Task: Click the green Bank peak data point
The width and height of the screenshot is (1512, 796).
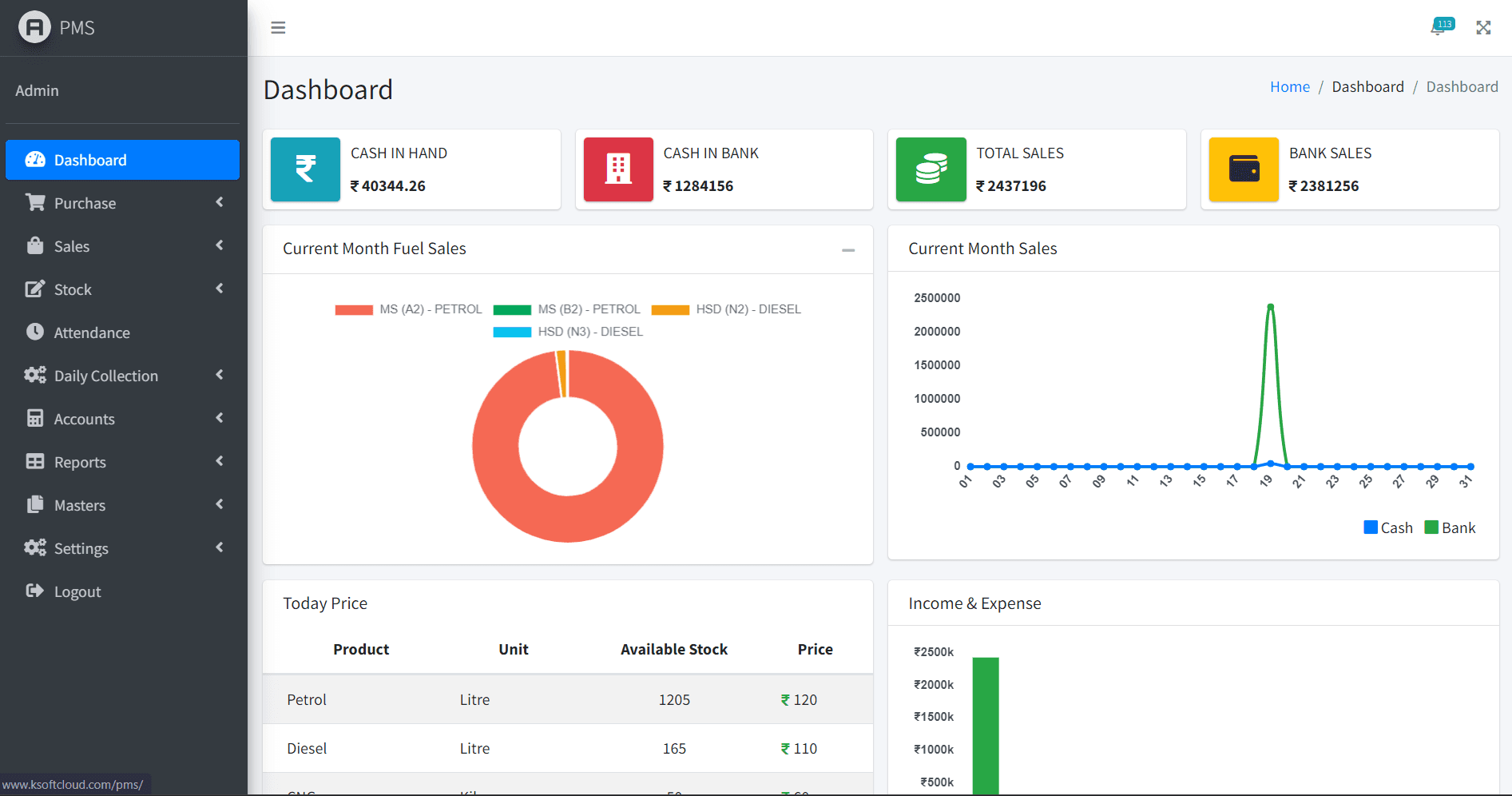Action: point(1270,306)
